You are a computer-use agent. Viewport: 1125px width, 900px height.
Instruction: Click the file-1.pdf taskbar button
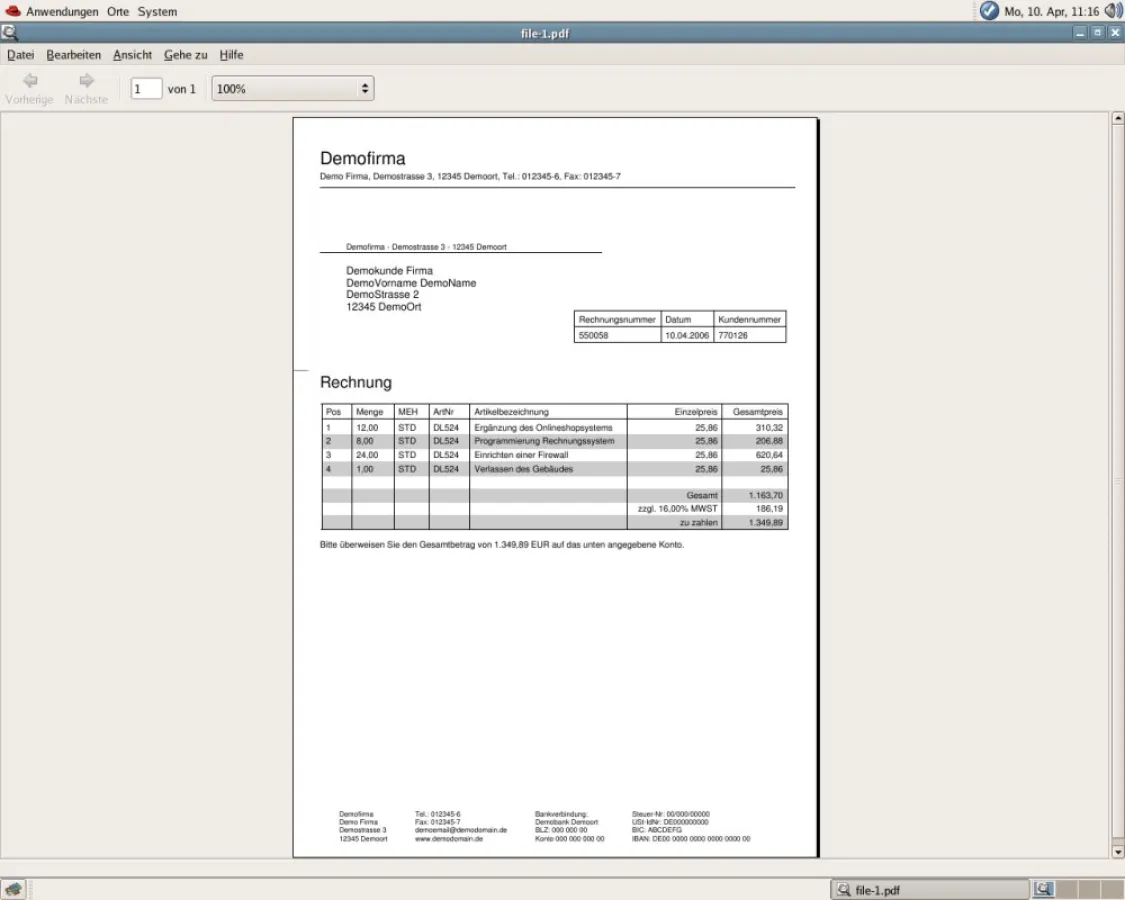coord(929,889)
